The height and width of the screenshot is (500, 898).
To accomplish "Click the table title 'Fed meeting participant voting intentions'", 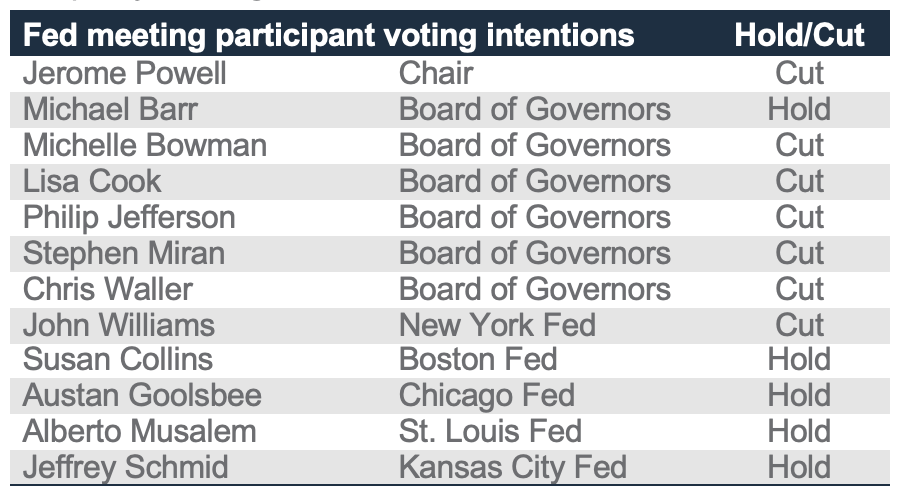I will 328,36.
